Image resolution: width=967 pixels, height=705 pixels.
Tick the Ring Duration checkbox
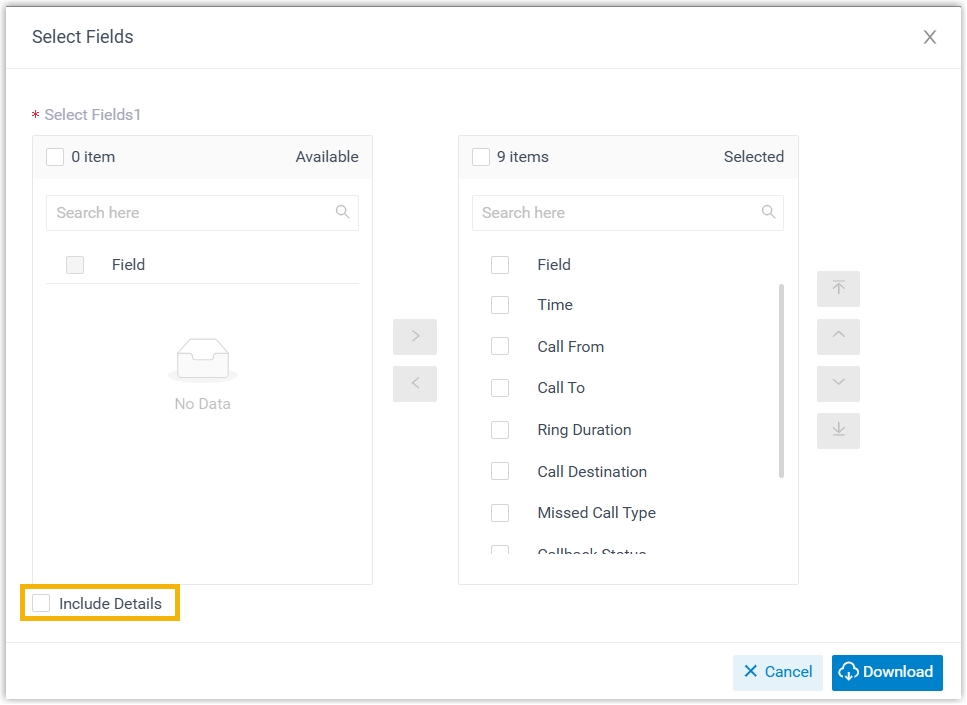tap(500, 430)
